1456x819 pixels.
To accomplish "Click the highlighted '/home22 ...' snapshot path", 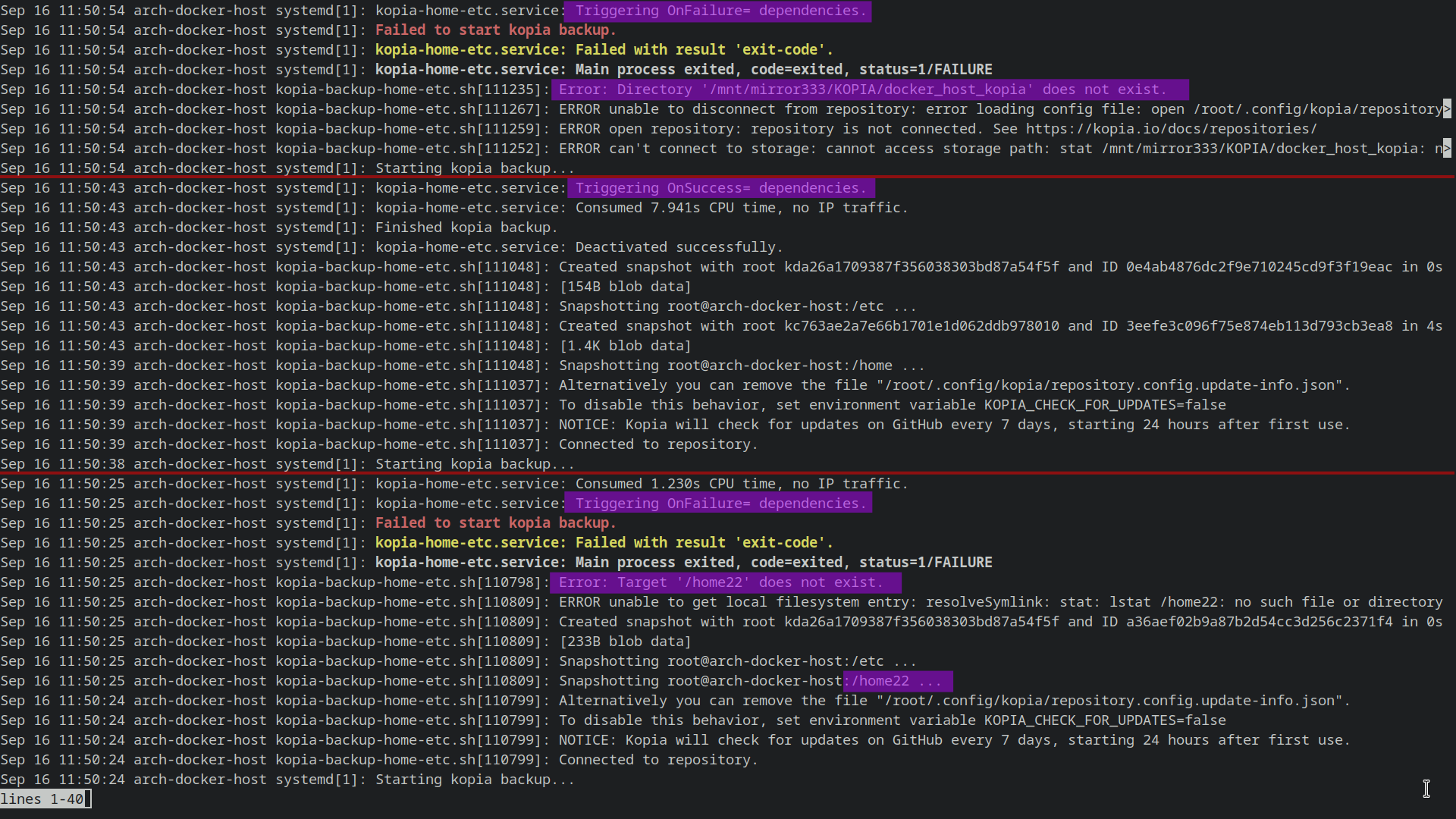I will tap(898, 681).
